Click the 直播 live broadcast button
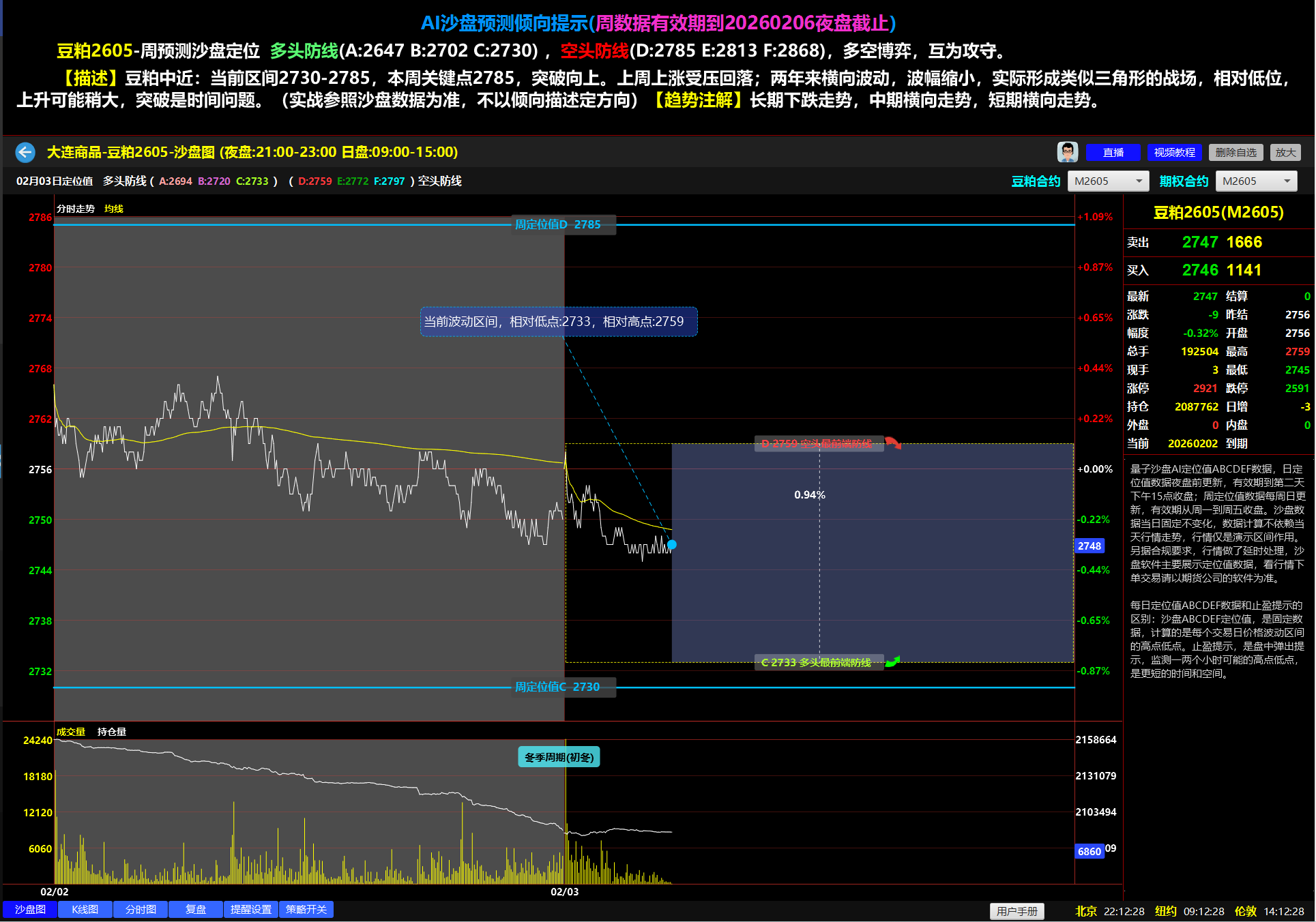The height and width of the screenshot is (922, 1316). click(1113, 152)
